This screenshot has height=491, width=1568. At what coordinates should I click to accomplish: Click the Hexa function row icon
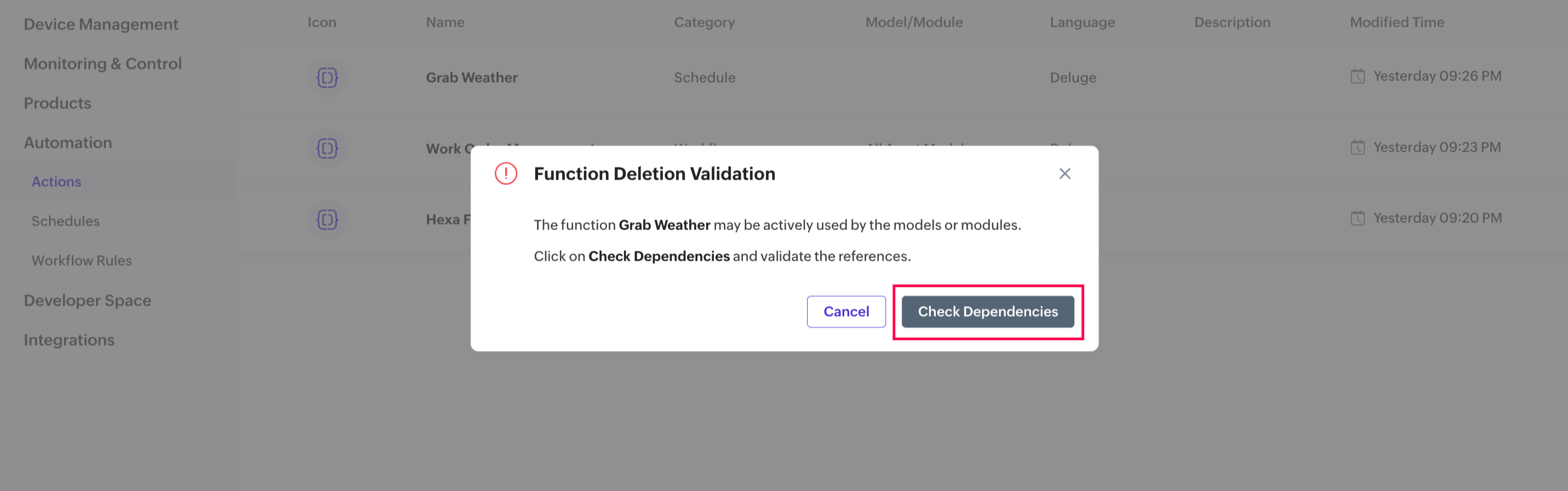click(327, 219)
